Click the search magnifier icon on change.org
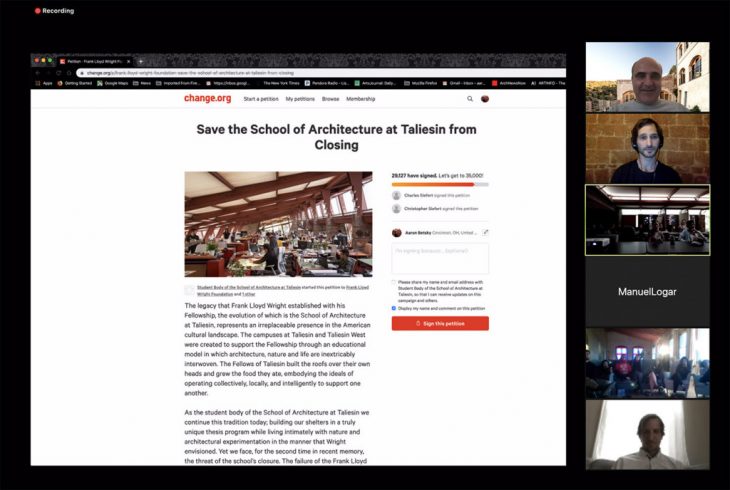Viewport: 730px width, 490px height. pyautogui.click(x=470, y=99)
